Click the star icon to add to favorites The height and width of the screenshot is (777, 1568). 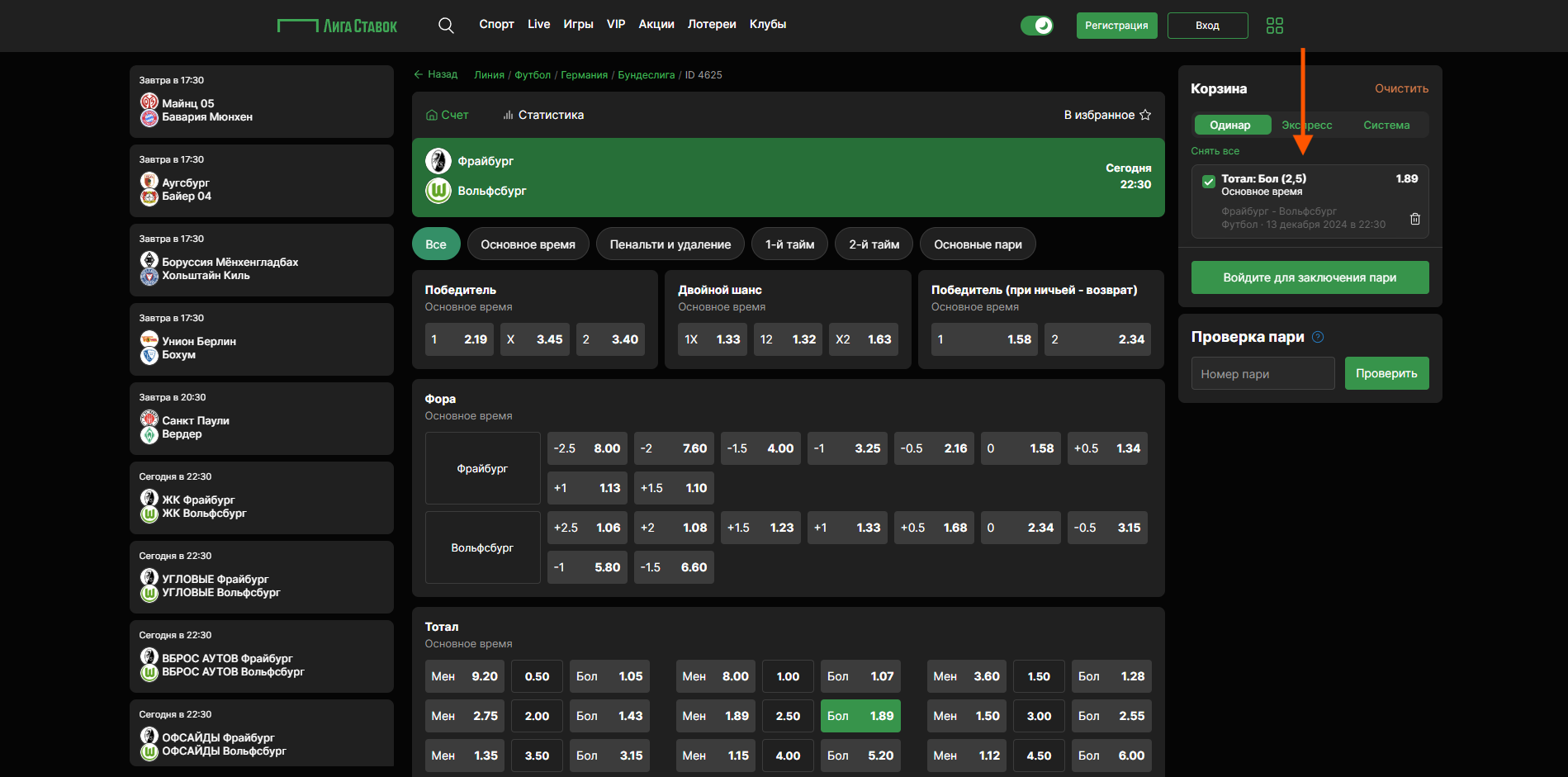tap(1145, 115)
